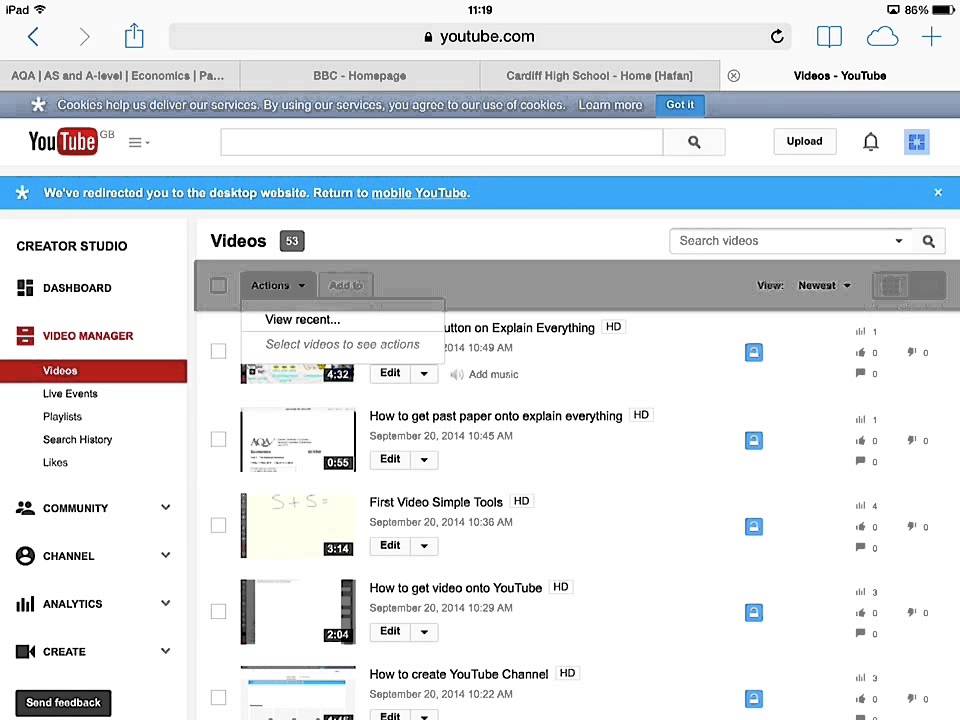Open the YouTube guide menu icon
The width and height of the screenshot is (960, 720).
(139, 143)
